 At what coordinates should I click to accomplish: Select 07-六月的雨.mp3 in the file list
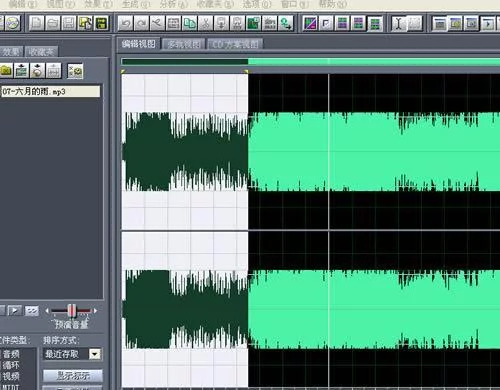(x=50, y=91)
